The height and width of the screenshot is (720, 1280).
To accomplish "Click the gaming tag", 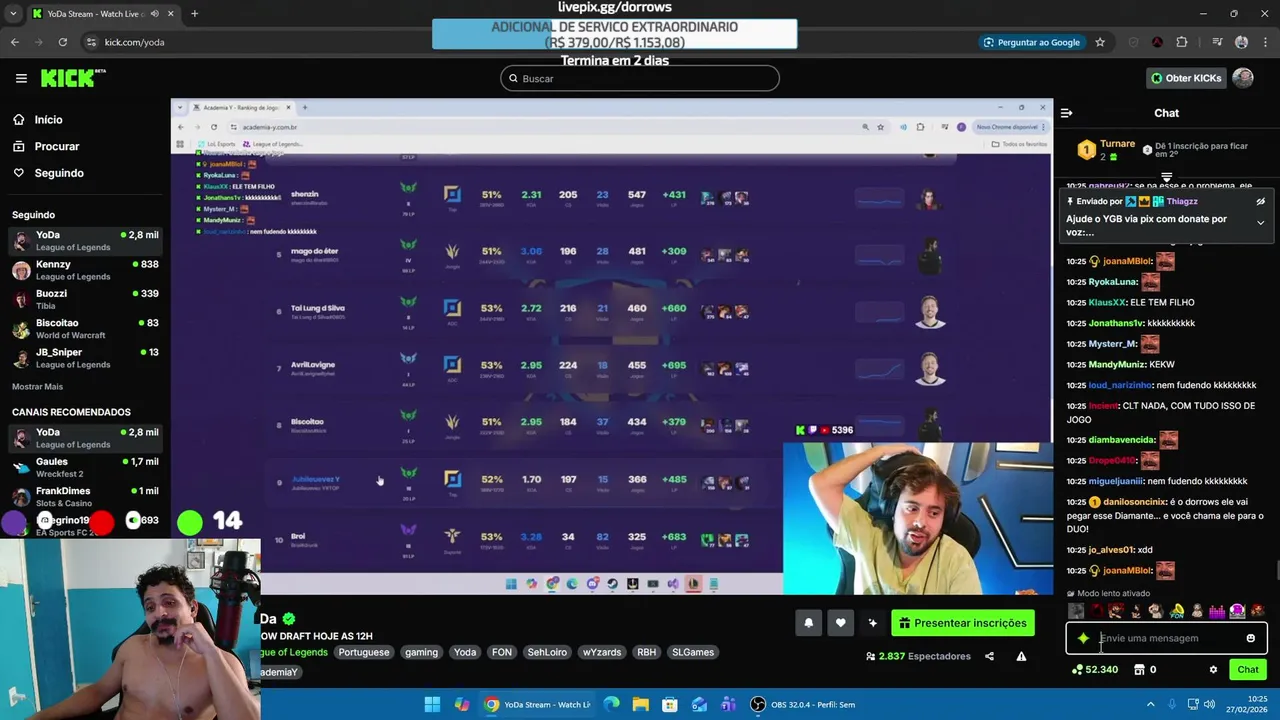I will coord(421,652).
